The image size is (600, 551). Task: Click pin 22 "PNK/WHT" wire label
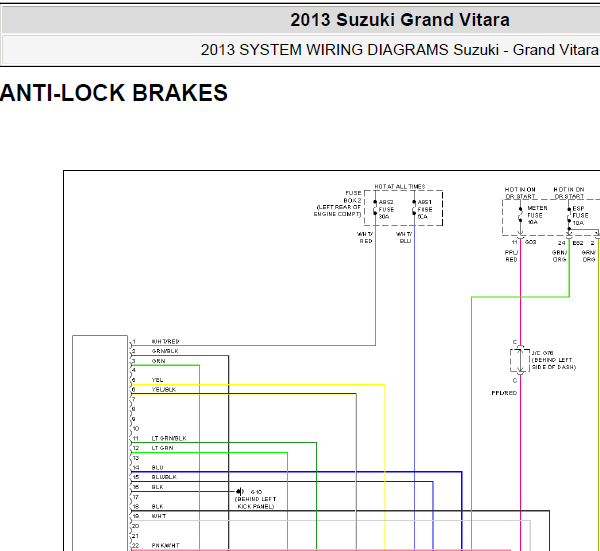(x=165, y=545)
